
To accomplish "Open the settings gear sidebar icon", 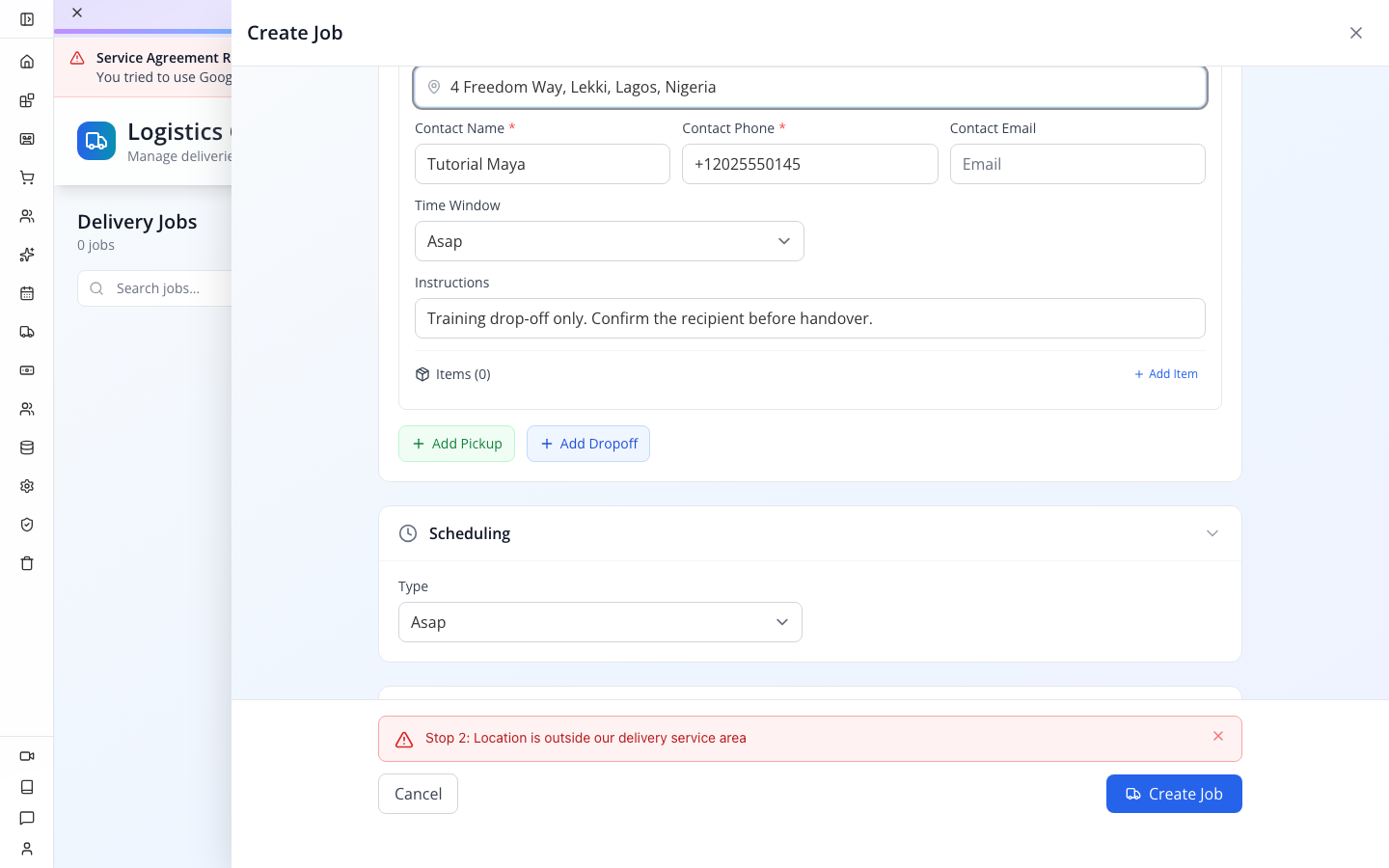I will pyautogui.click(x=27, y=486).
